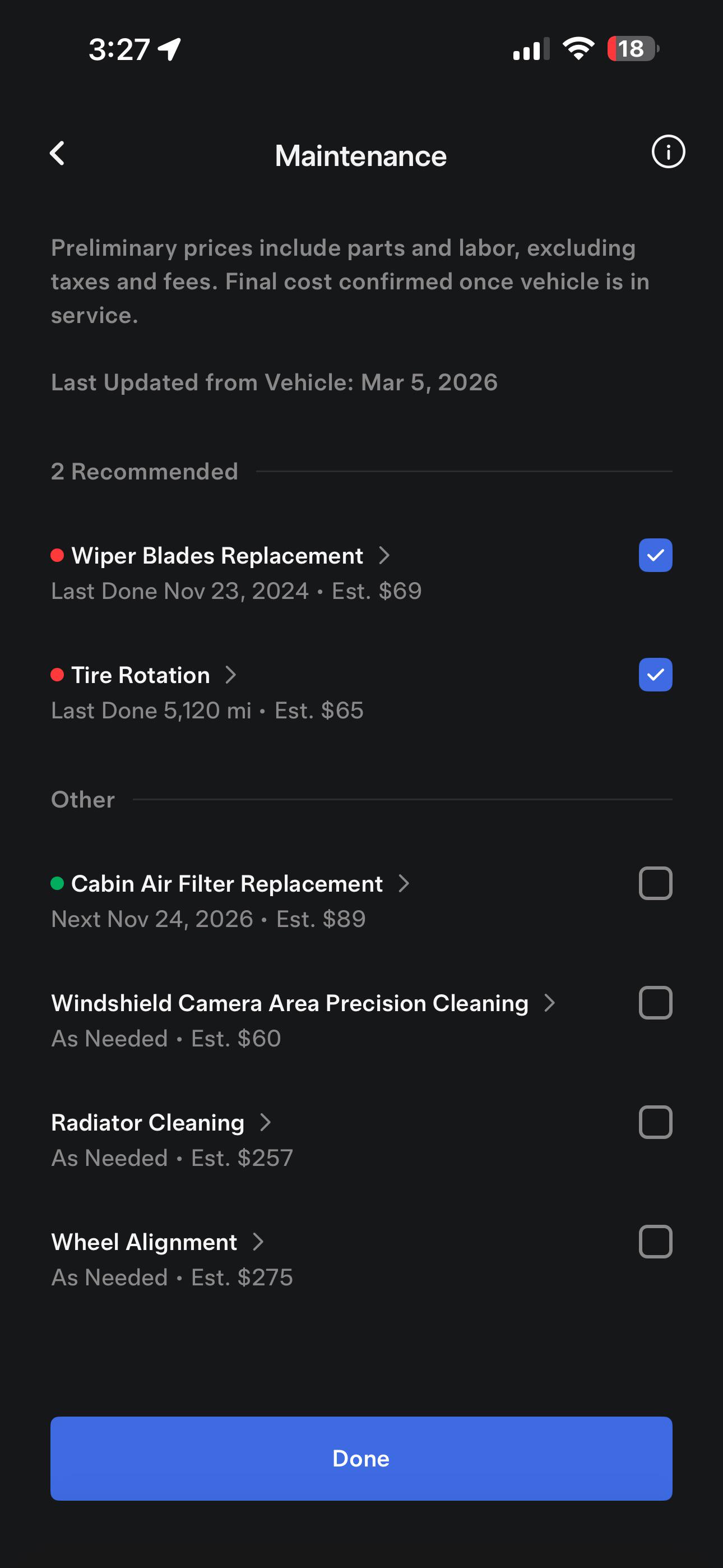
Task: Enable the Radiator Cleaning checkbox
Action: tap(655, 1122)
